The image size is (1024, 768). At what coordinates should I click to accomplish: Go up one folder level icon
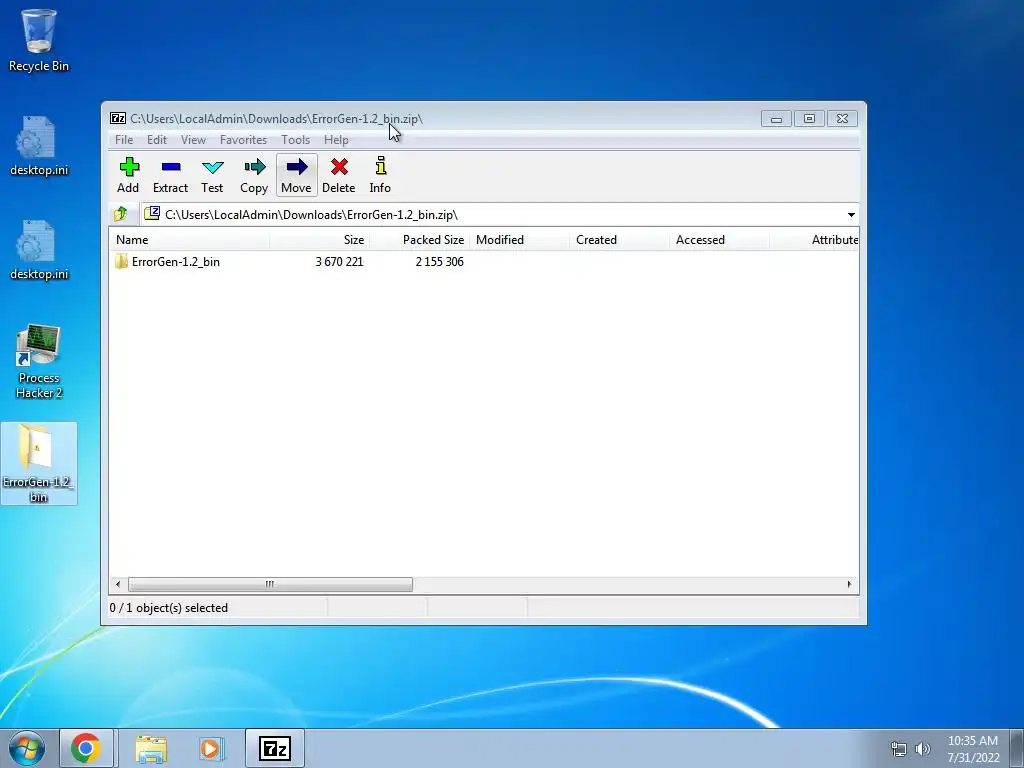tap(121, 214)
